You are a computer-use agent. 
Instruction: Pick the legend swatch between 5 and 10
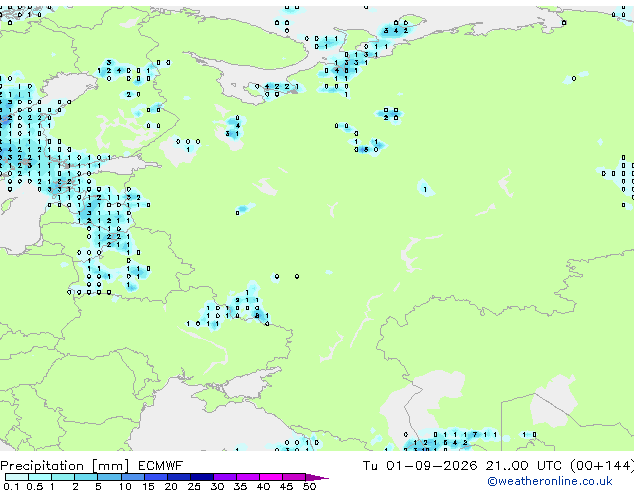pyautogui.click(x=109, y=477)
